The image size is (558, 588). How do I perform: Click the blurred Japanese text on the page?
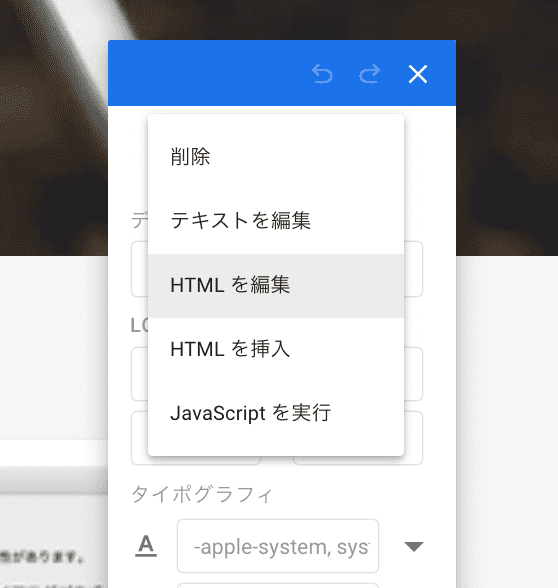pos(41,557)
